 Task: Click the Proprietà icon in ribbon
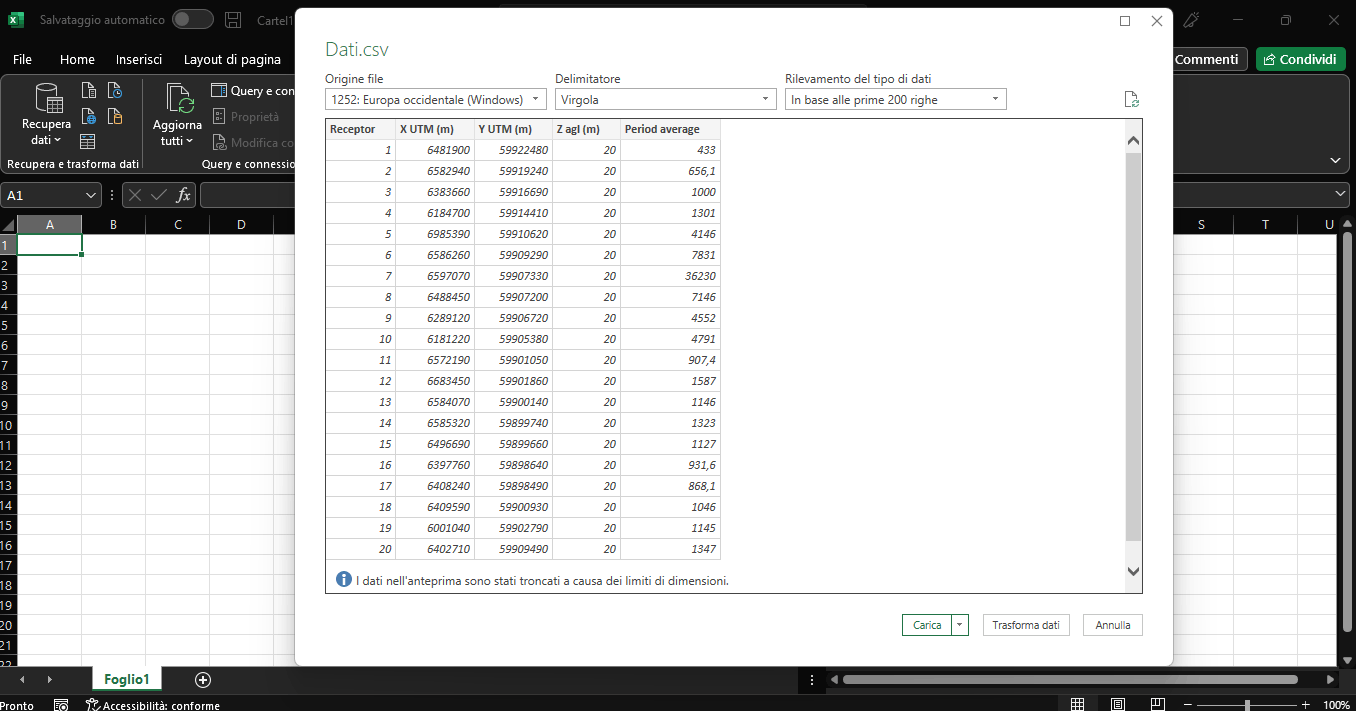coord(219,116)
